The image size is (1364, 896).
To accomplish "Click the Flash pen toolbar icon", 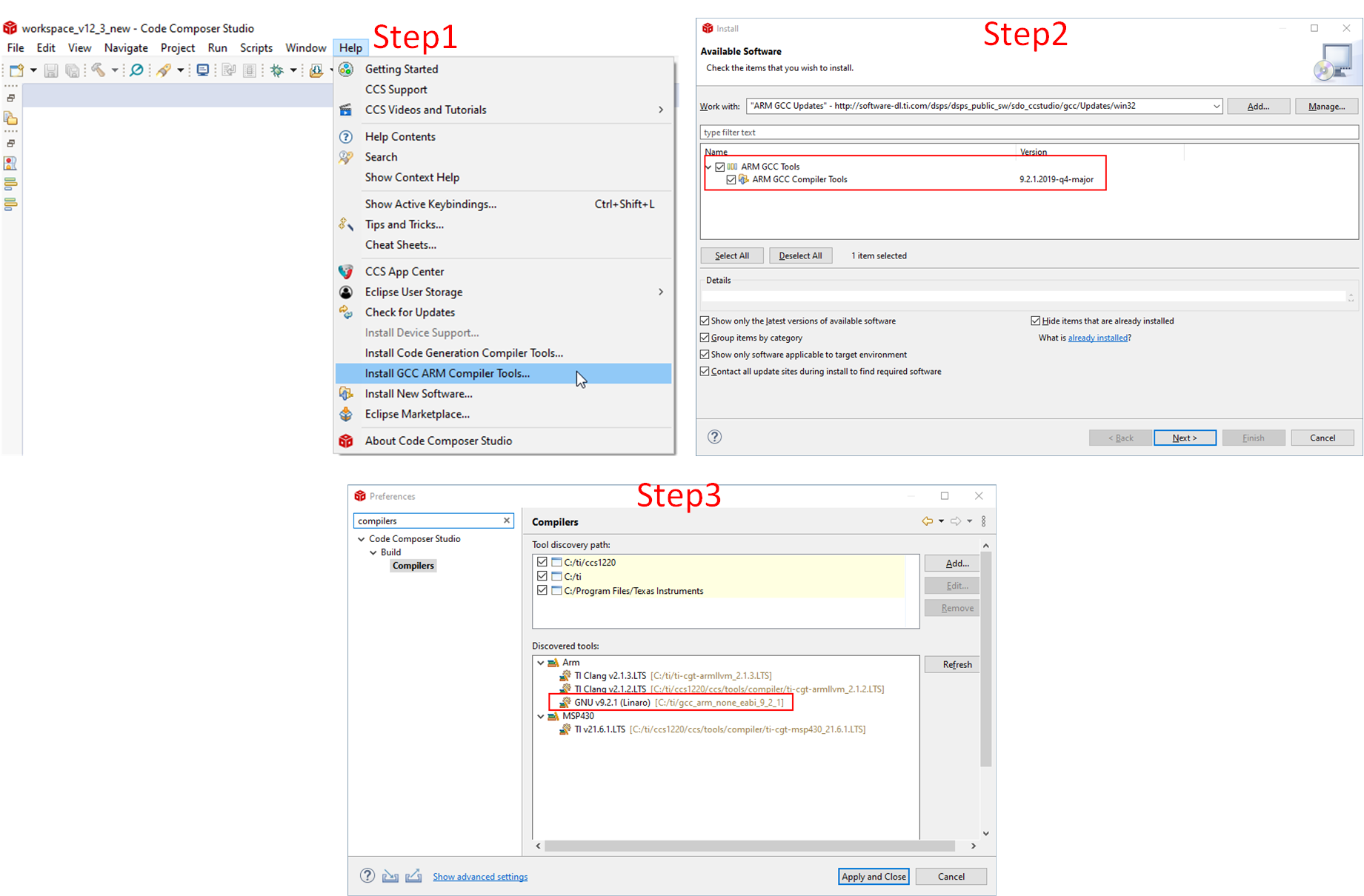I will (164, 70).
